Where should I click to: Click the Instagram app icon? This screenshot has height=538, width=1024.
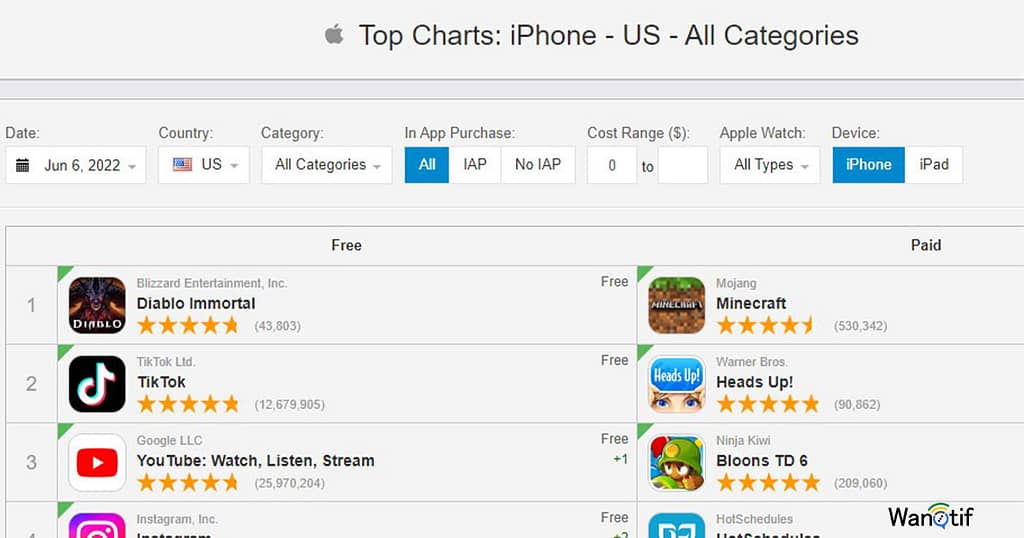(97, 526)
